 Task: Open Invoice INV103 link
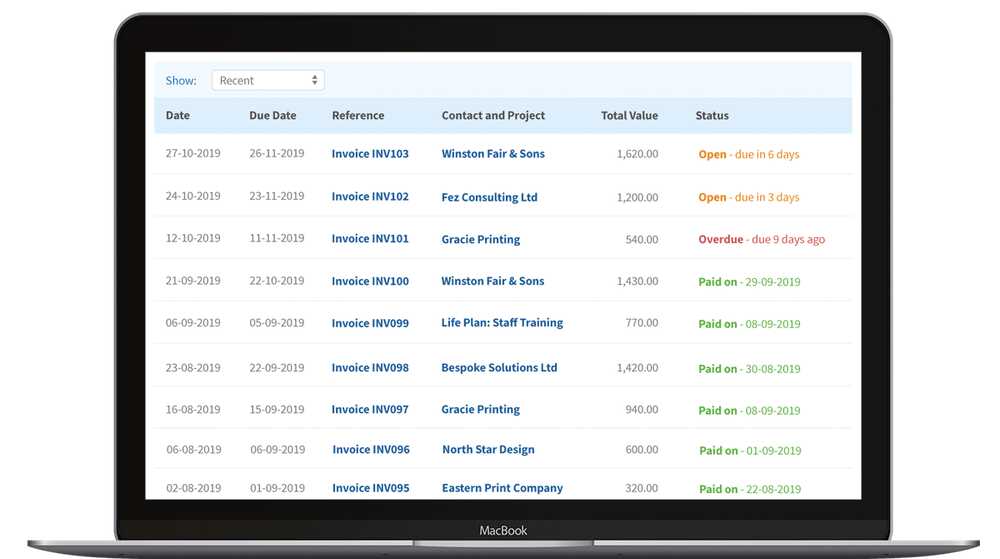pos(370,154)
